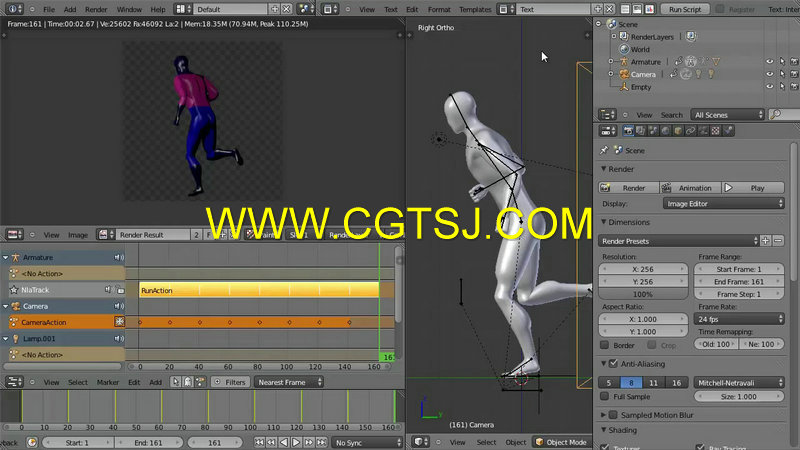
Task: Toggle keying record icon in timeline footer
Action: 32,442
